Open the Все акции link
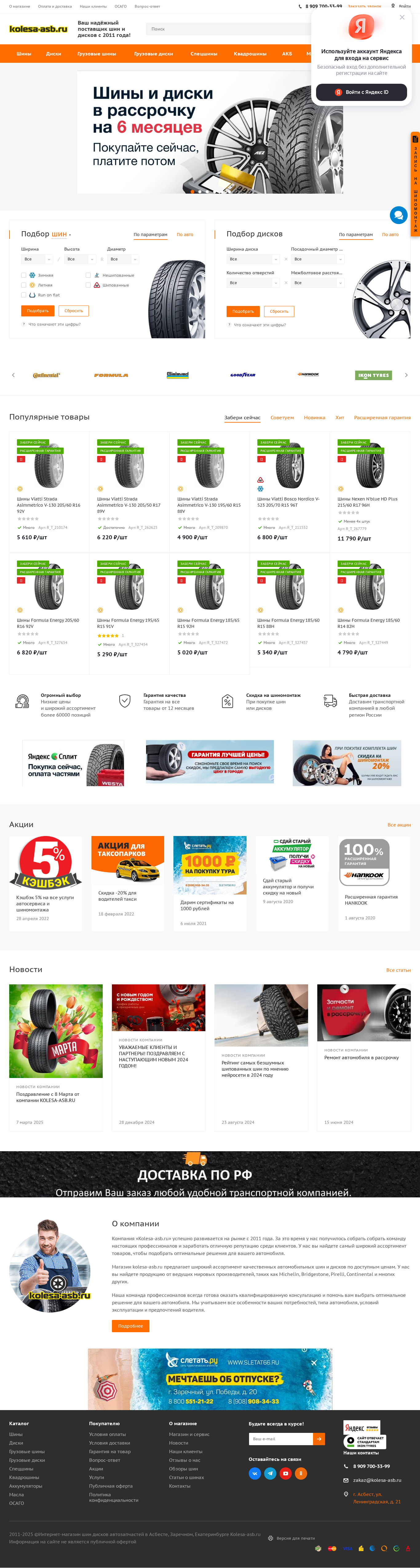 click(x=399, y=825)
